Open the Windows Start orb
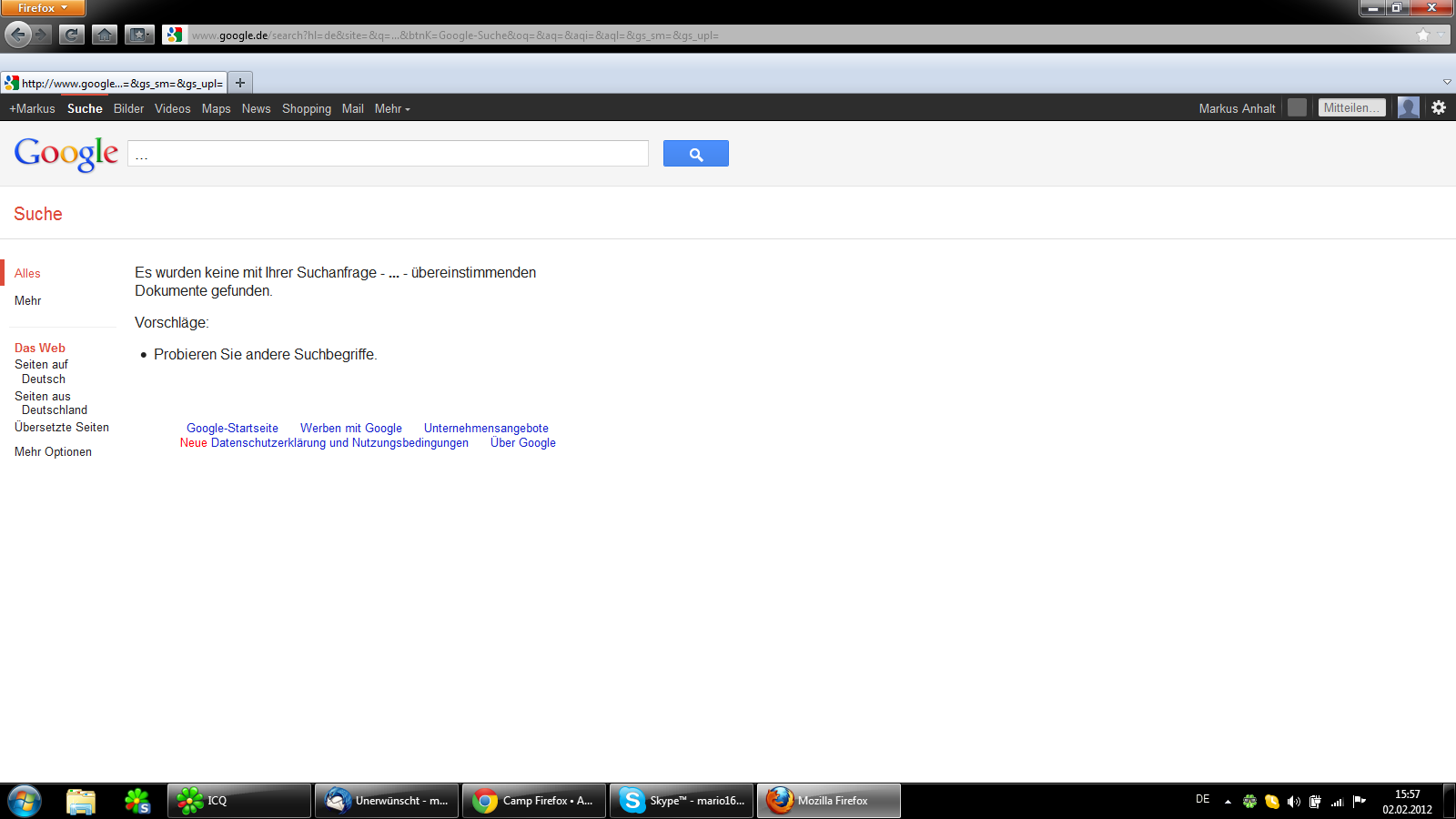Image resolution: width=1456 pixels, height=819 pixels. (25, 801)
